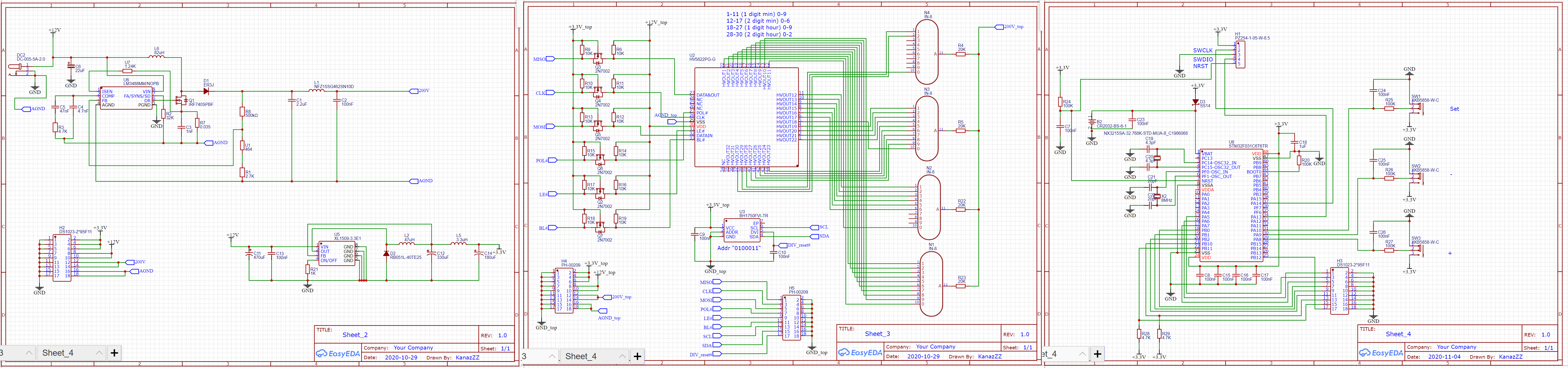Open the Sheet_4 tab's chevron menu under Sheet_2 schematic
The image size is (1568, 368).
tap(99, 353)
